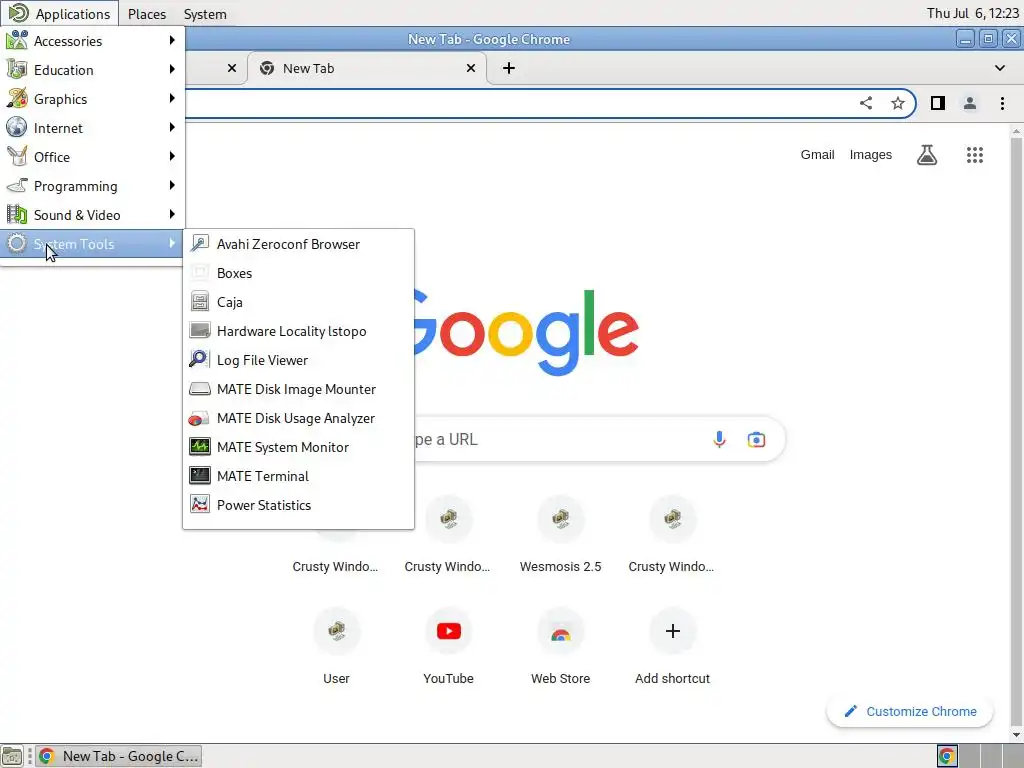
Task: Open the Wesmosis 2.5 shortcut
Action: pos(560,534)
